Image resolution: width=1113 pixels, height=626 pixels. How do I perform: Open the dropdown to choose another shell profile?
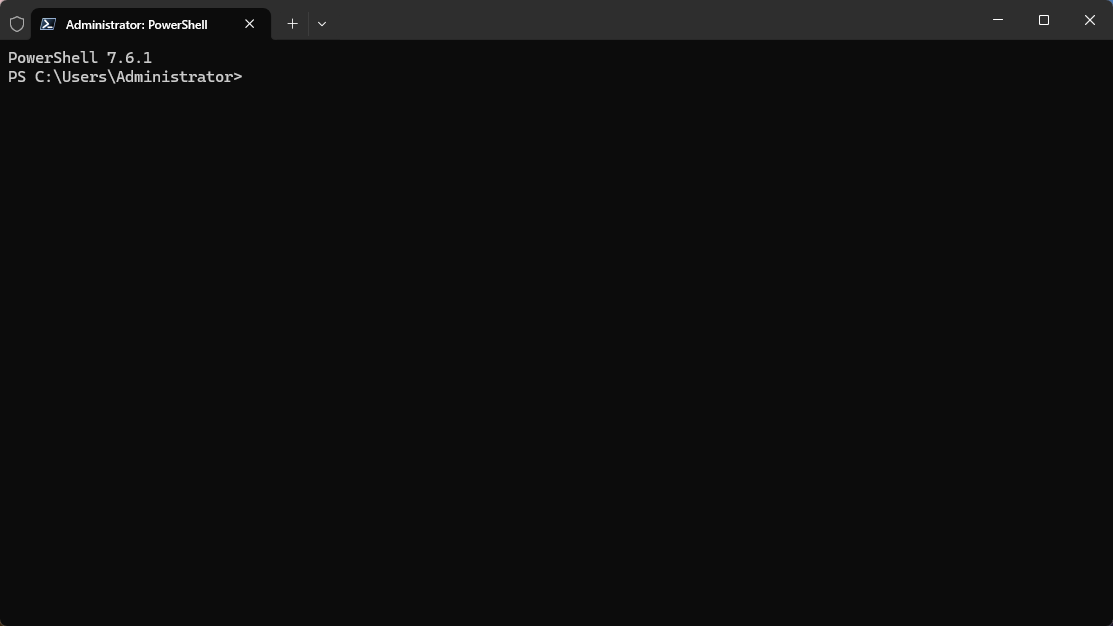321,23
